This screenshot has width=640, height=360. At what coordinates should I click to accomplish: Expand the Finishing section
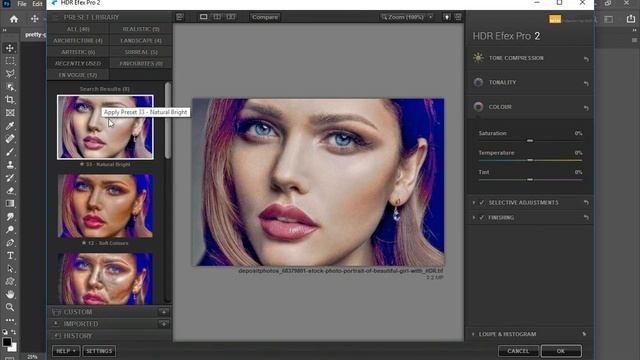(474, 218)
